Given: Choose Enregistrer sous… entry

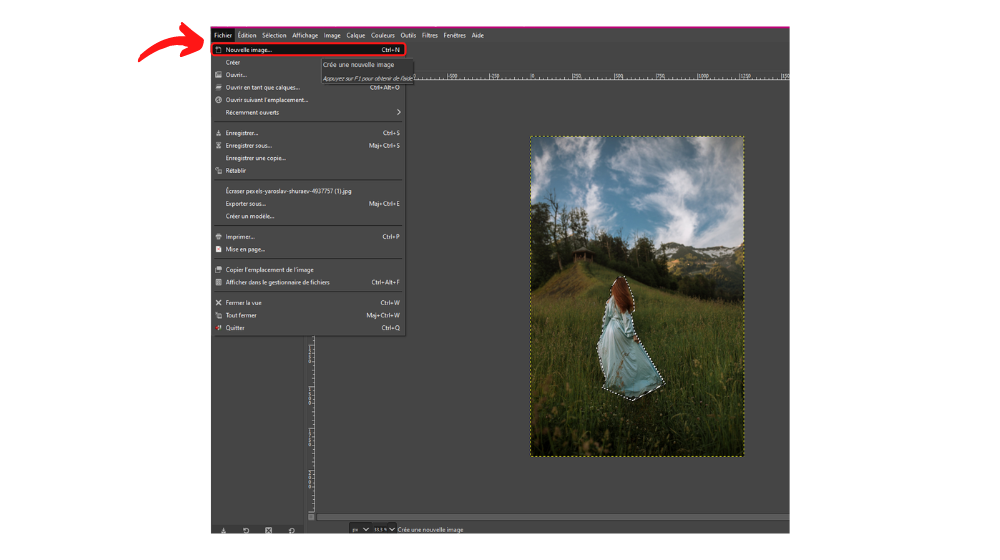Looking at the screenshot, I should pos(308,146).
